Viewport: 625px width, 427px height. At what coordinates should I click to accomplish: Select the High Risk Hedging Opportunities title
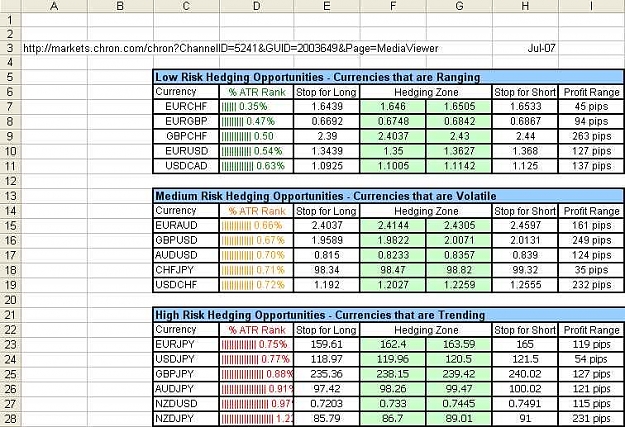click(320, 315)
